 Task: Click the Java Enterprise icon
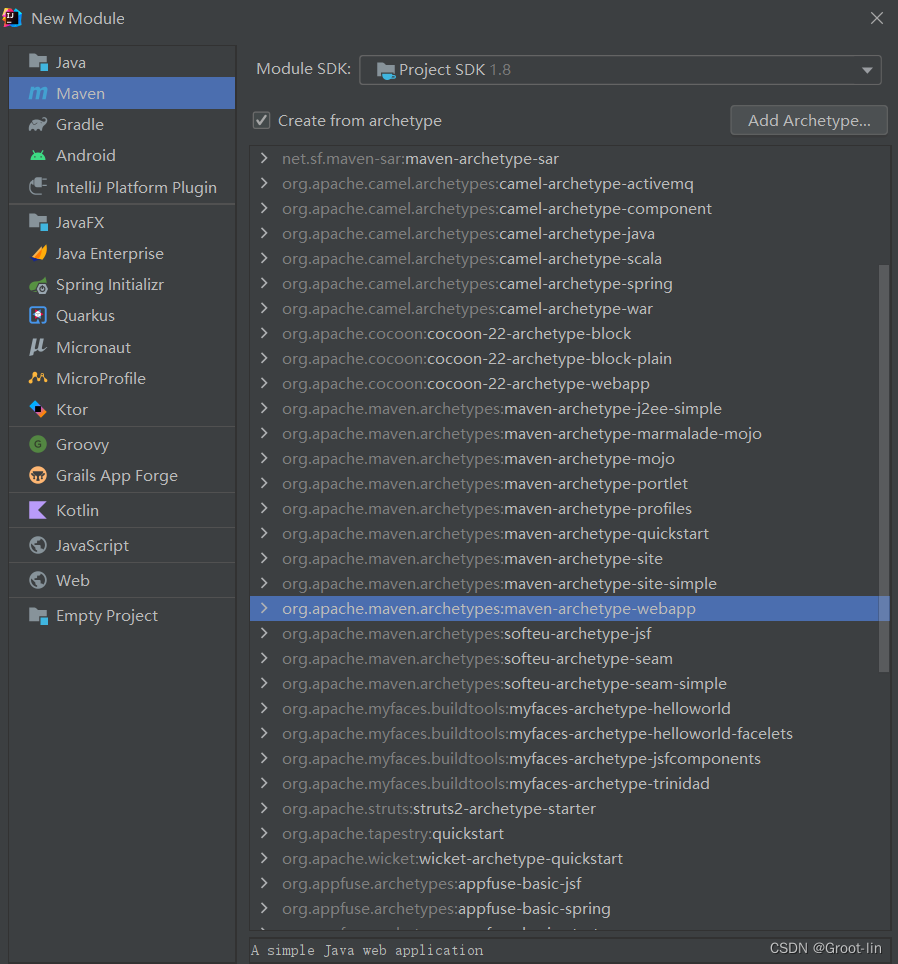[38, 253]
